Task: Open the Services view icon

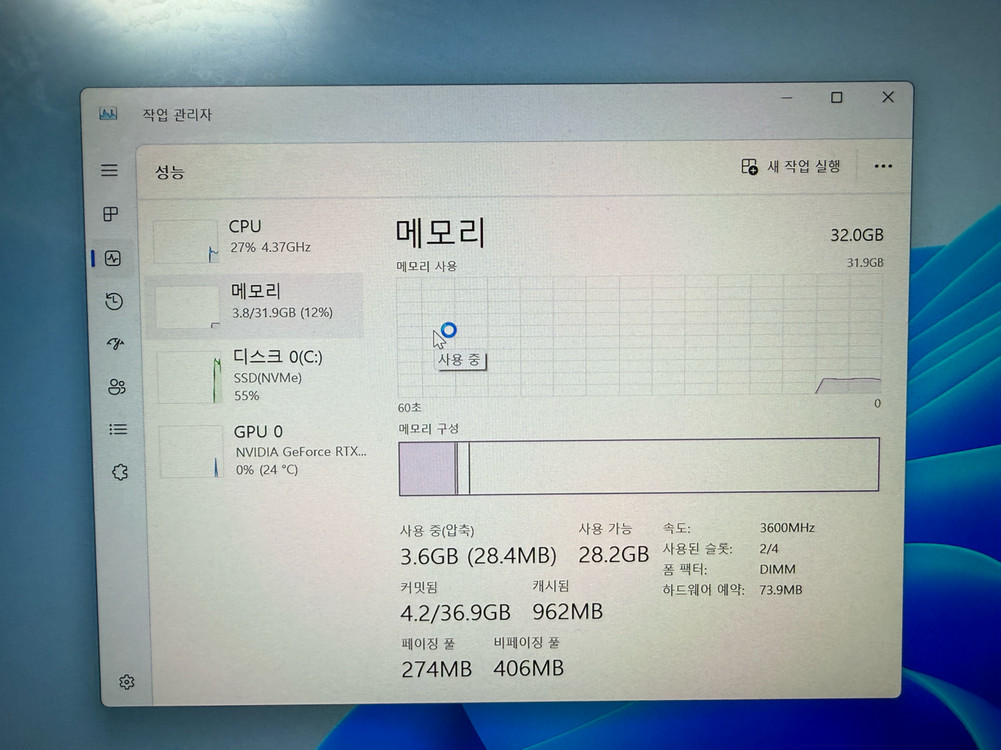Action: [x=120, y=471]
